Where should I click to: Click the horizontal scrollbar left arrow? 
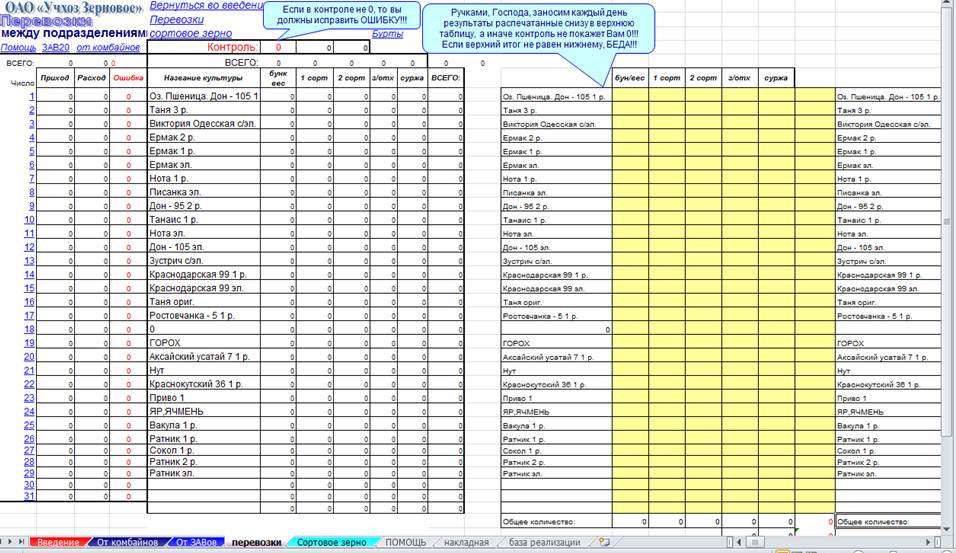click(x=739, y=541)
